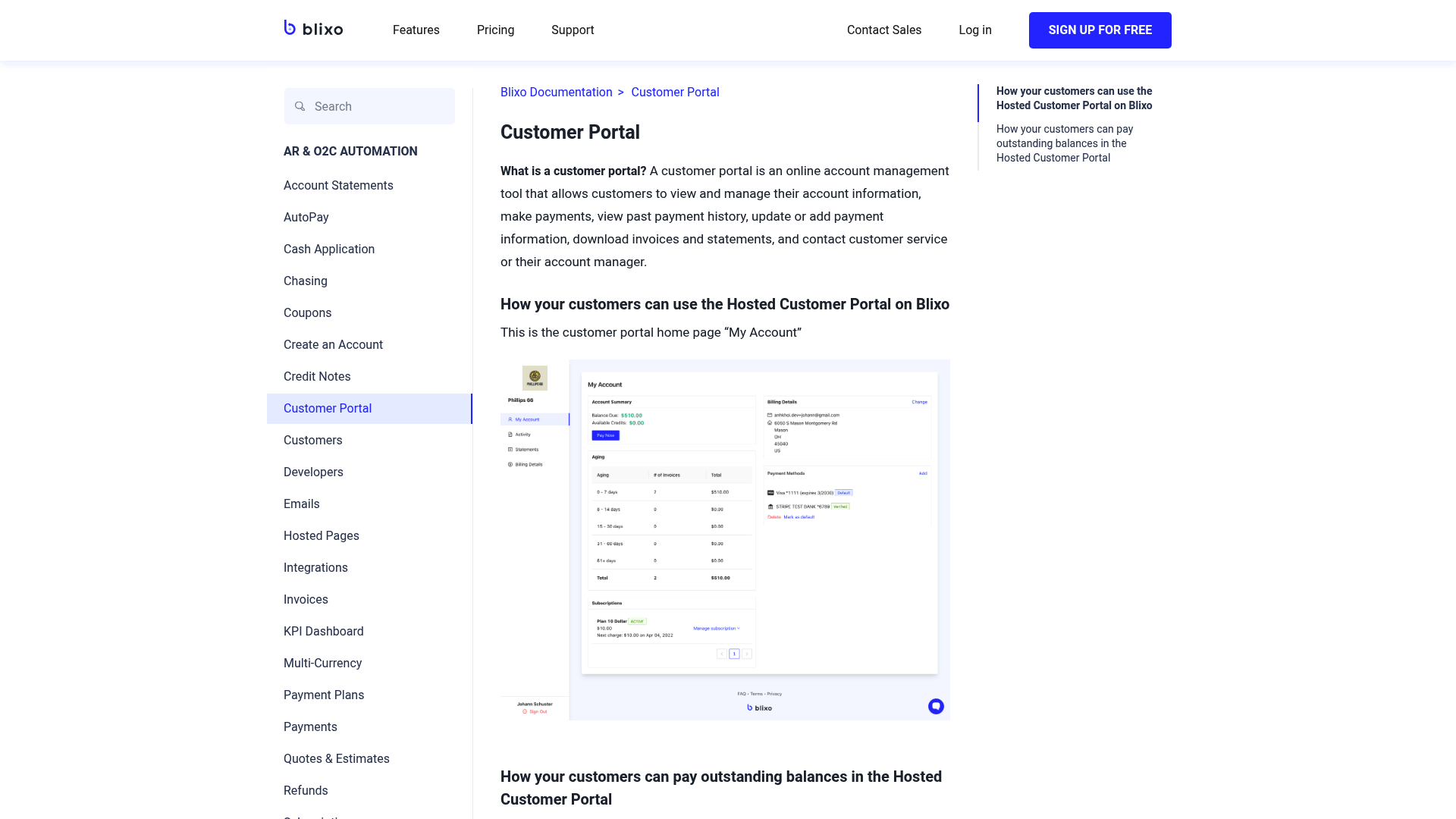
Task: Select Cash Application in sidebar
Action: click(x=329, y=249)
